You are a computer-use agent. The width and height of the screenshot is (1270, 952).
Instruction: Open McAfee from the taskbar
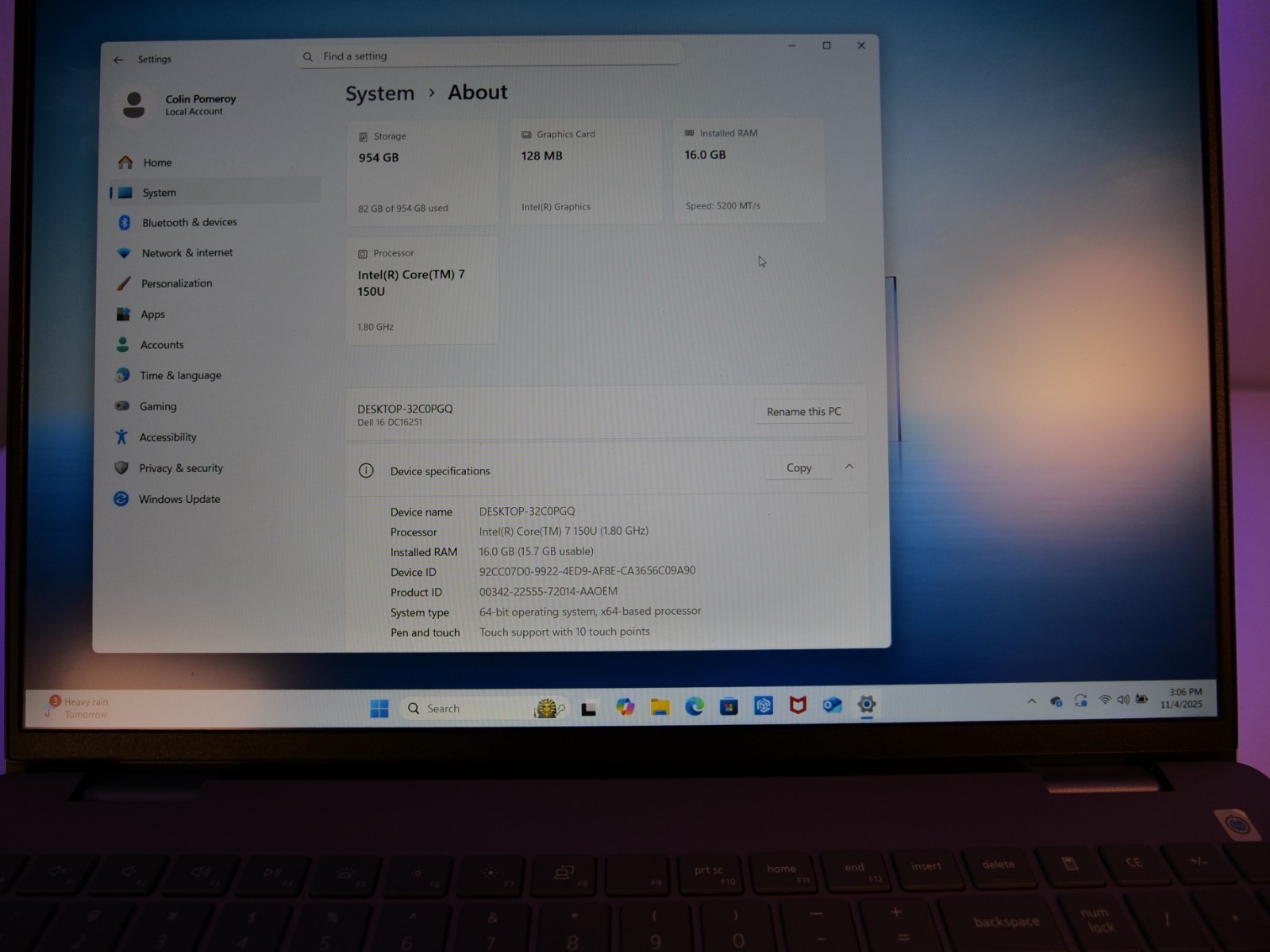pyautogui.click(x=798, y=704)
